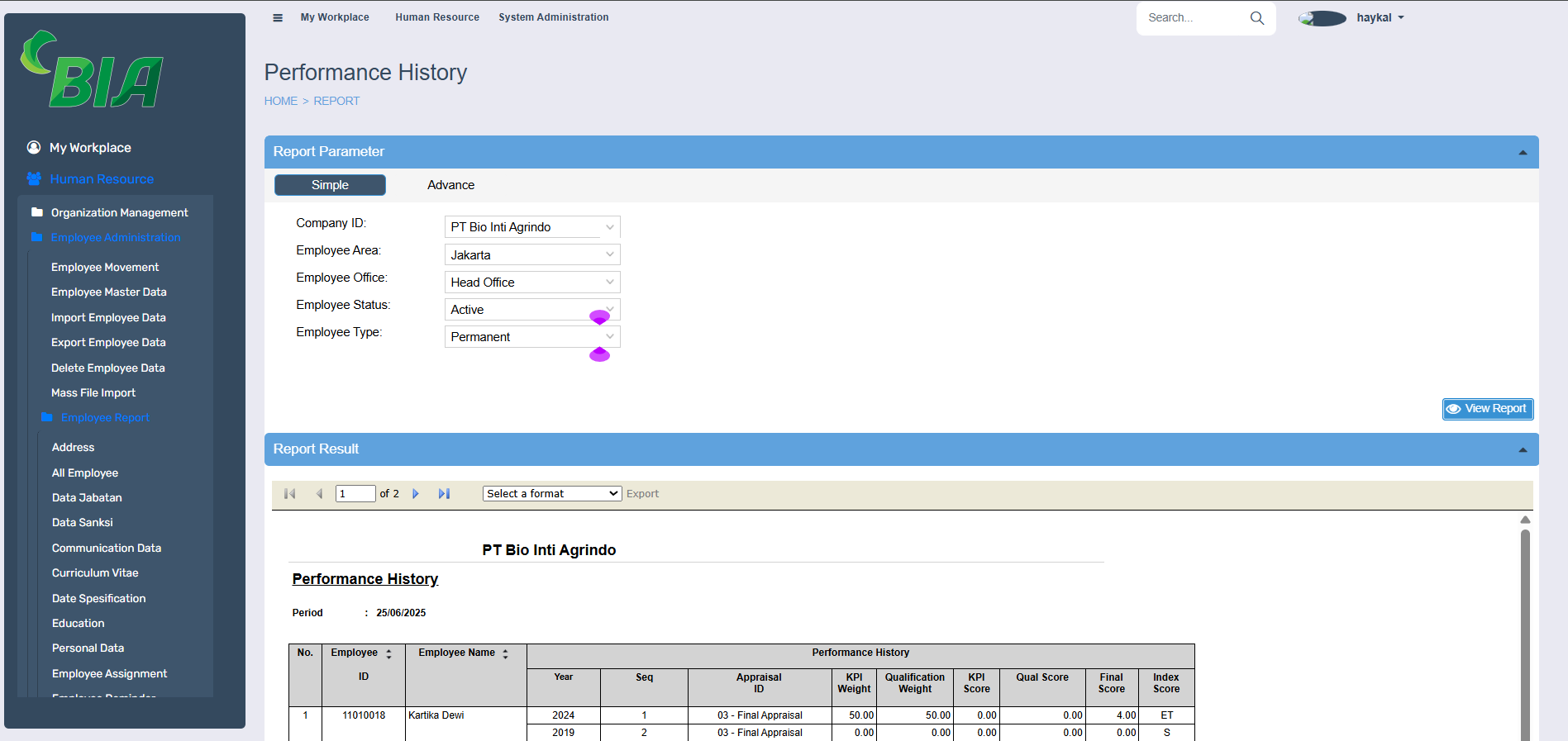Click the report vertical scrollbar
This screenshot has height=741, width=1568.
(1525, 634)
